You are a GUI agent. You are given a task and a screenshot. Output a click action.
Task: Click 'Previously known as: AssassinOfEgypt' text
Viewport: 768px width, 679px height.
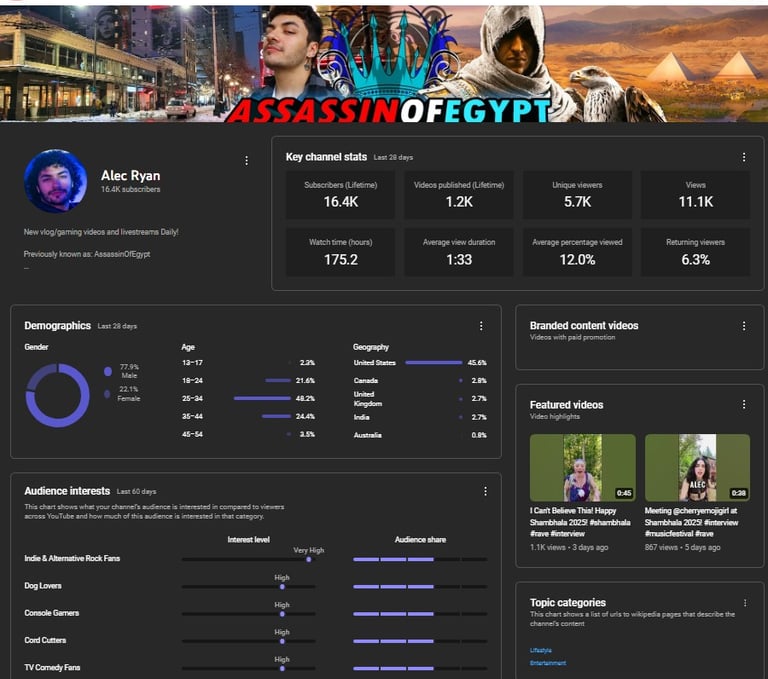87,254
